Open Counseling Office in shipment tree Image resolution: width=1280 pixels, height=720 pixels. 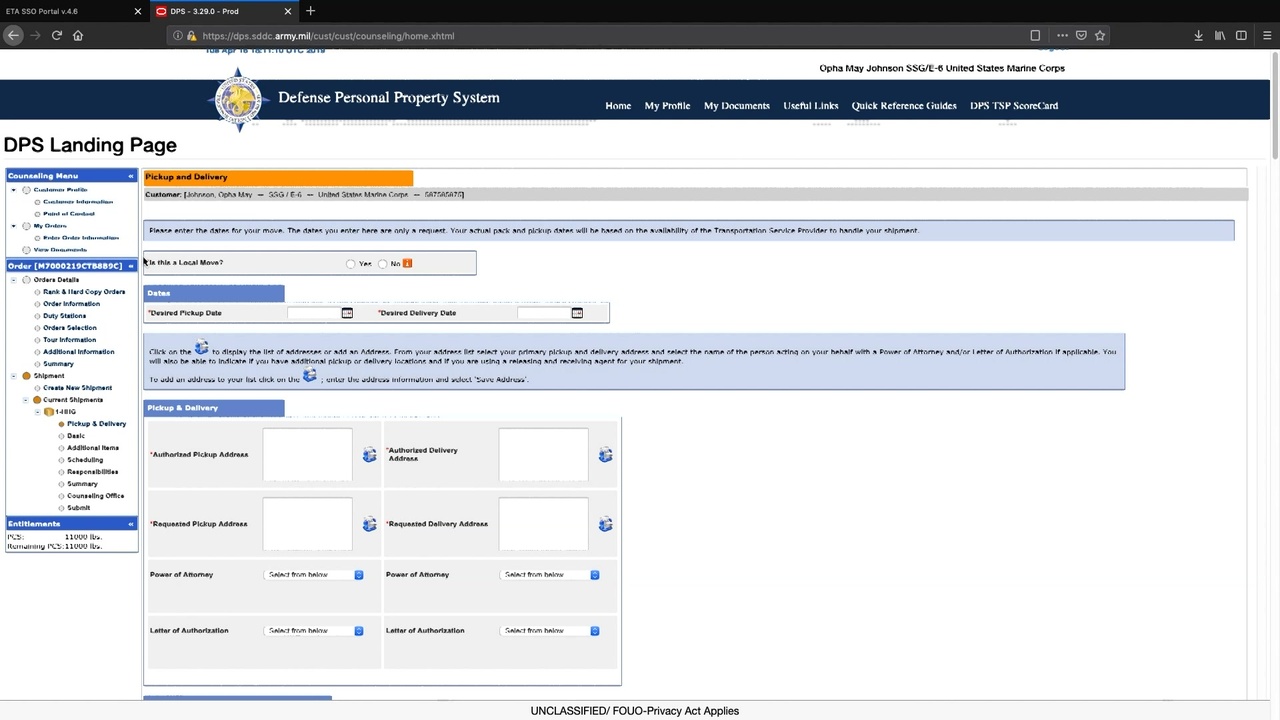point(95,496)
